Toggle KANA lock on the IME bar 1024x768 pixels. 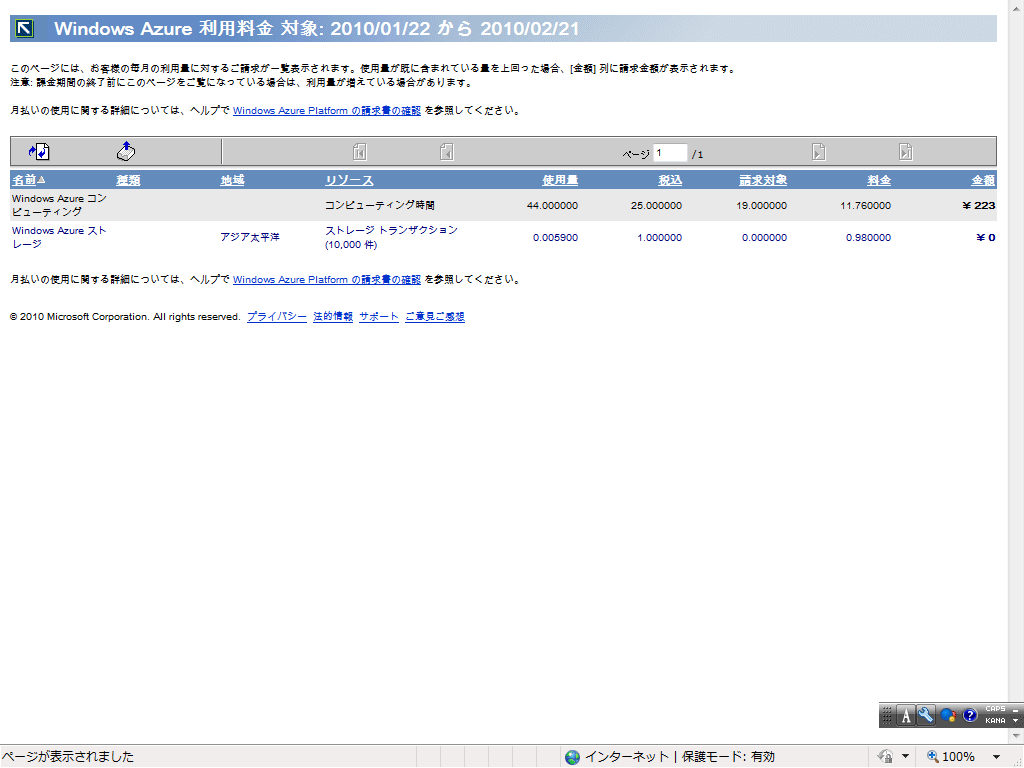coord(995,721)
